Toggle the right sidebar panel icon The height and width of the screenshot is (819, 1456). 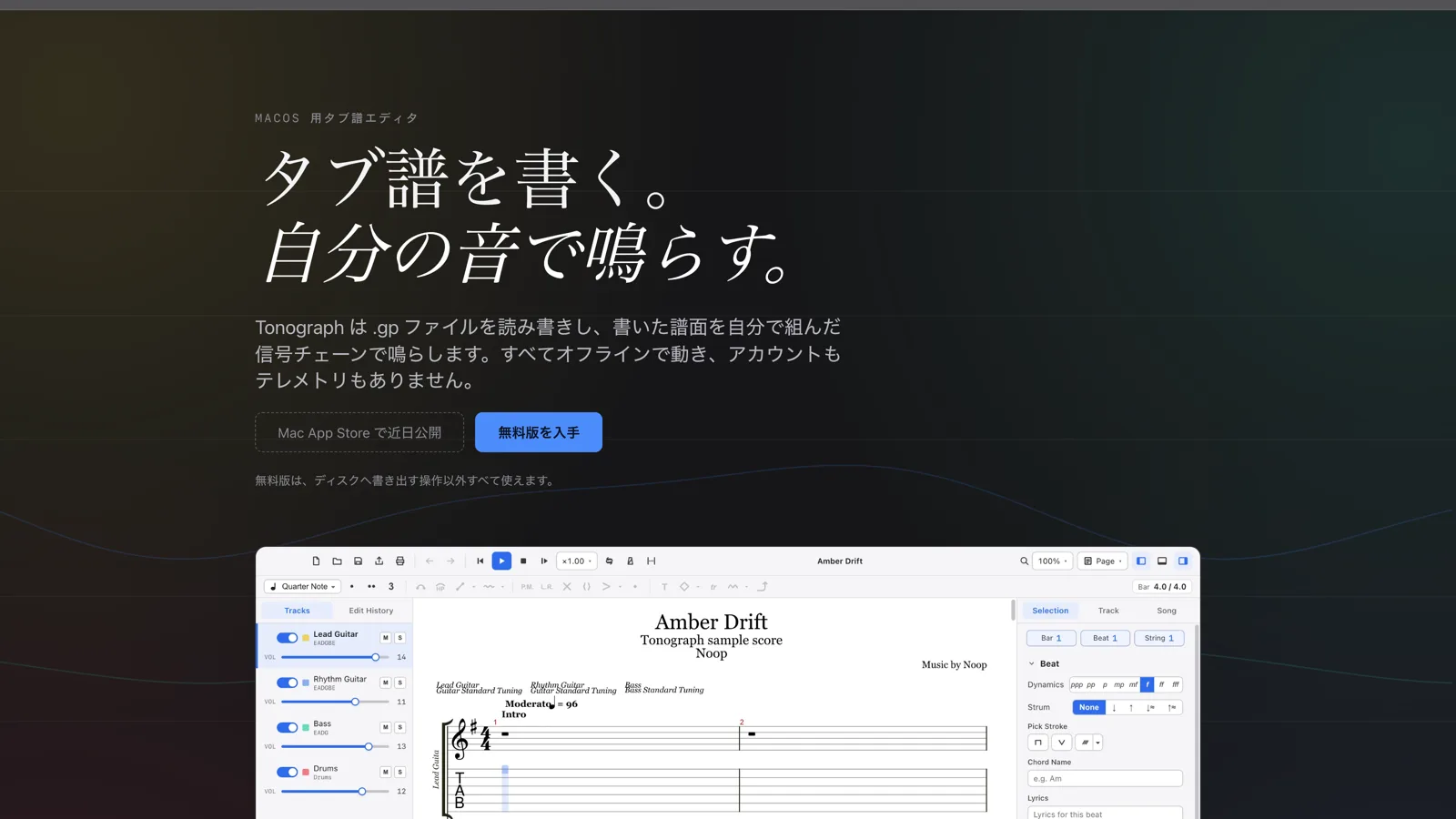pyautogui.click(x=1183, y=561)
